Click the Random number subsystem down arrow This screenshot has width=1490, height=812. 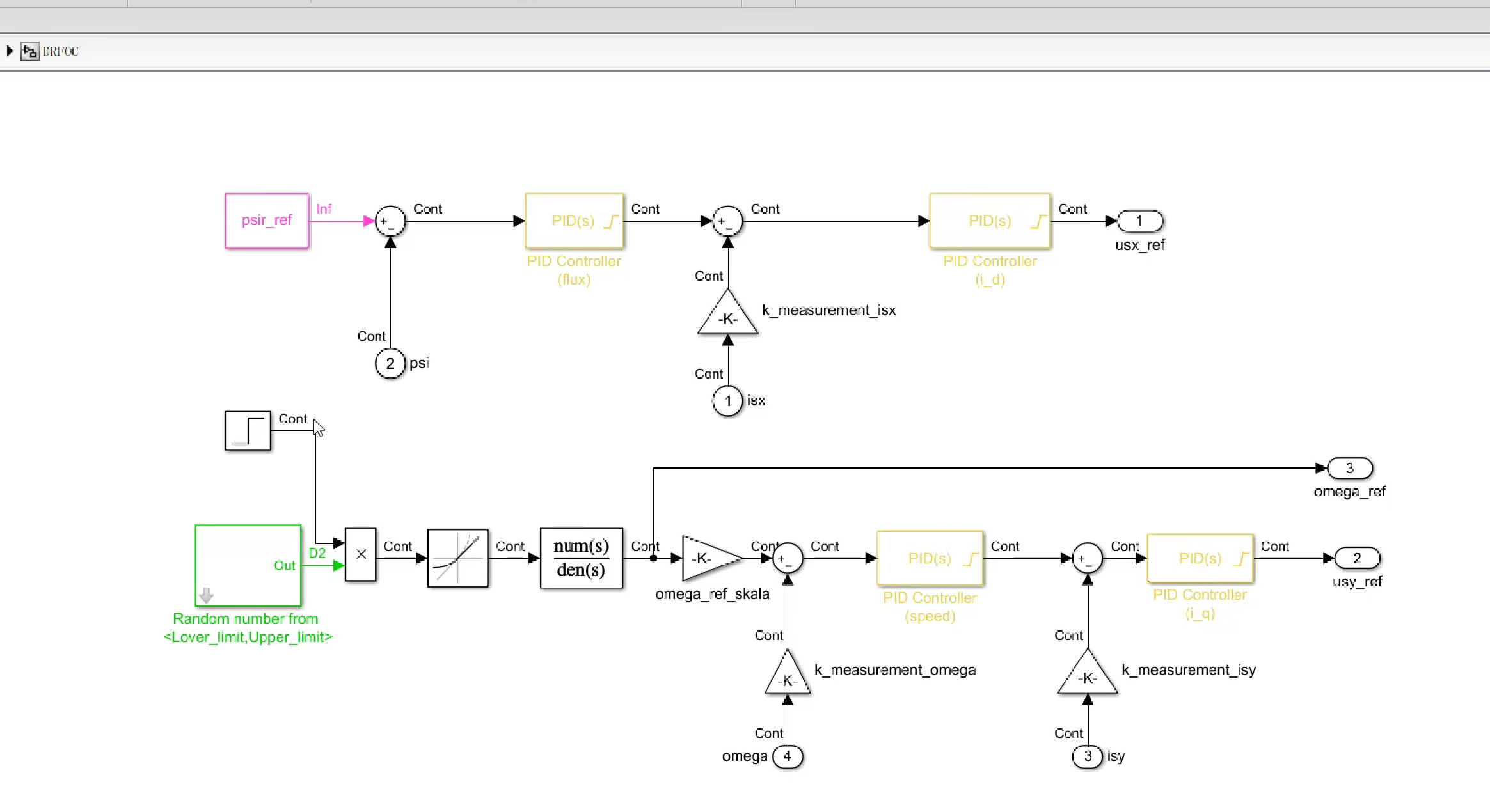[x=206, y=595]
